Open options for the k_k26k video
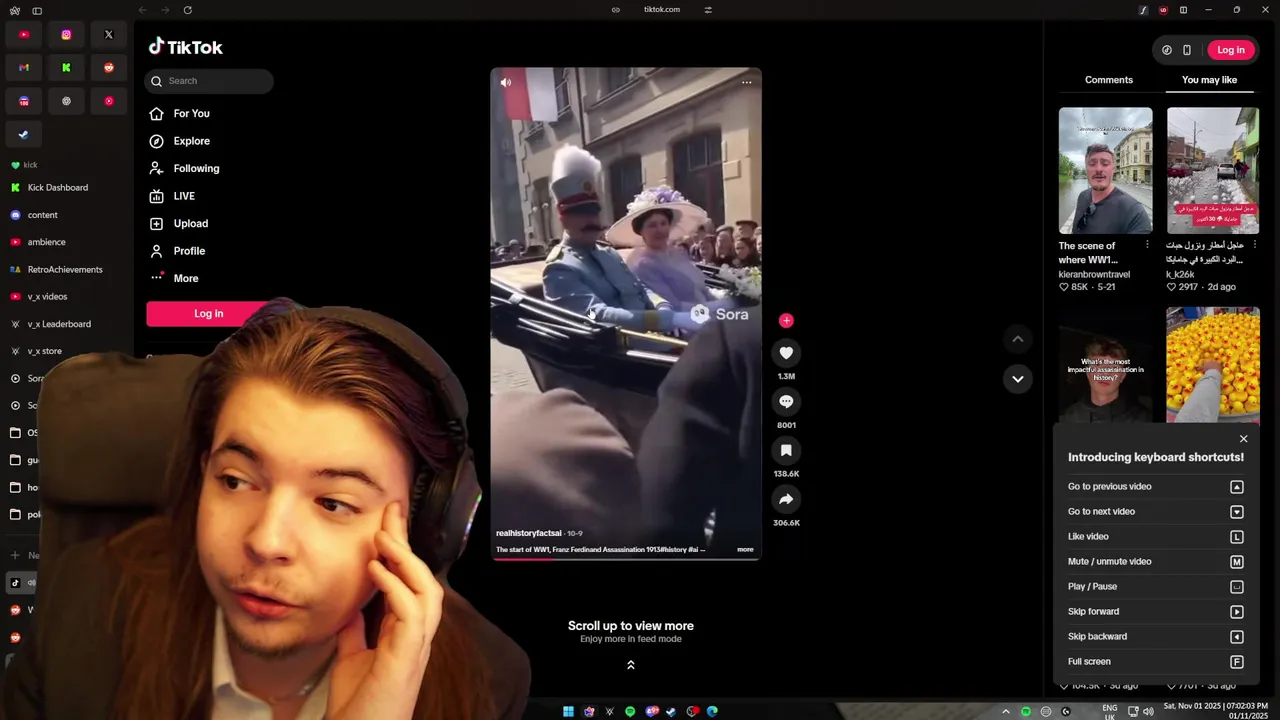The width and height of the screenshot is (1280, 720). coord(1254,245)
